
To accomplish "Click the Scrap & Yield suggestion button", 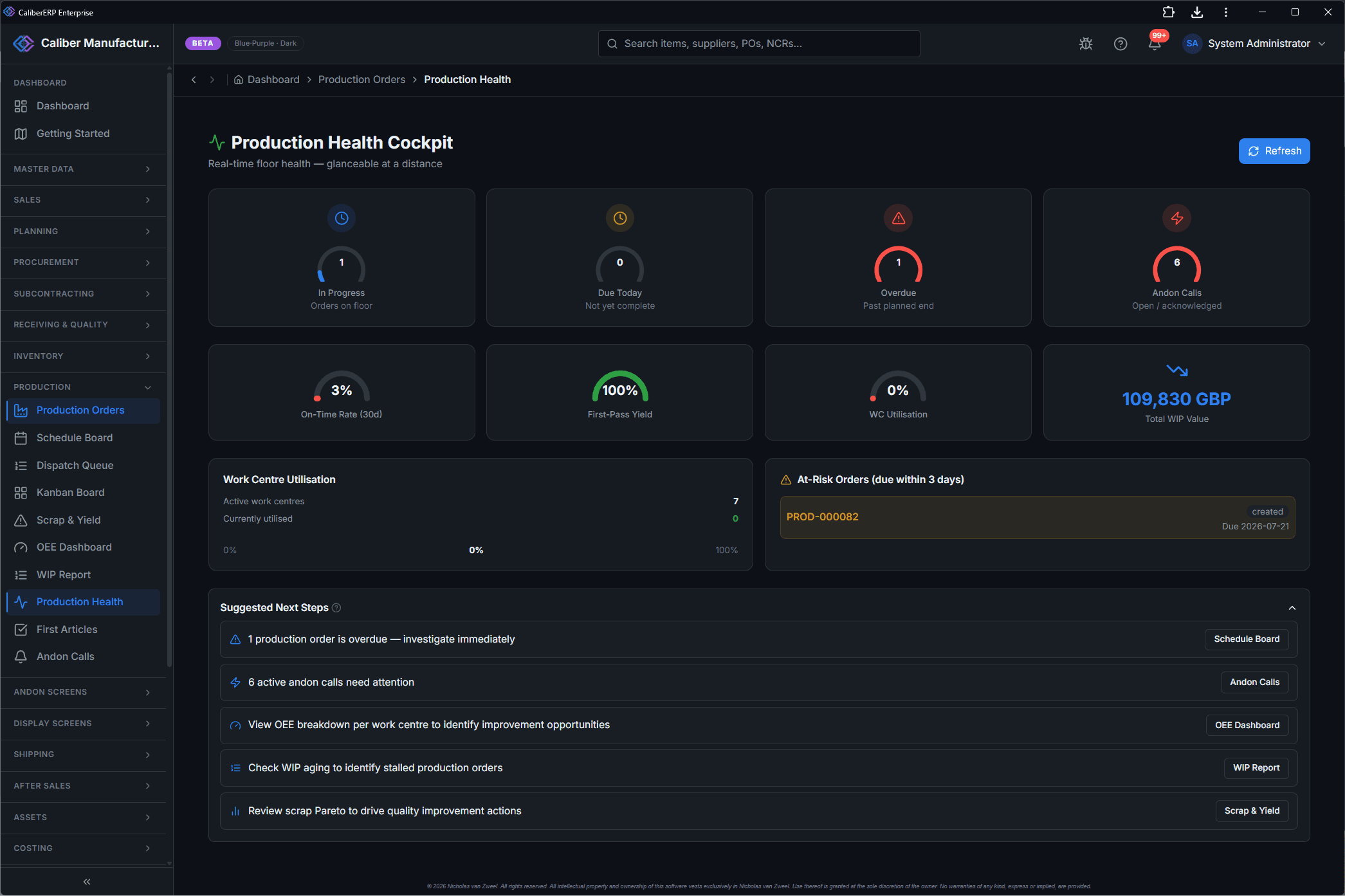I will point(1252,811).
